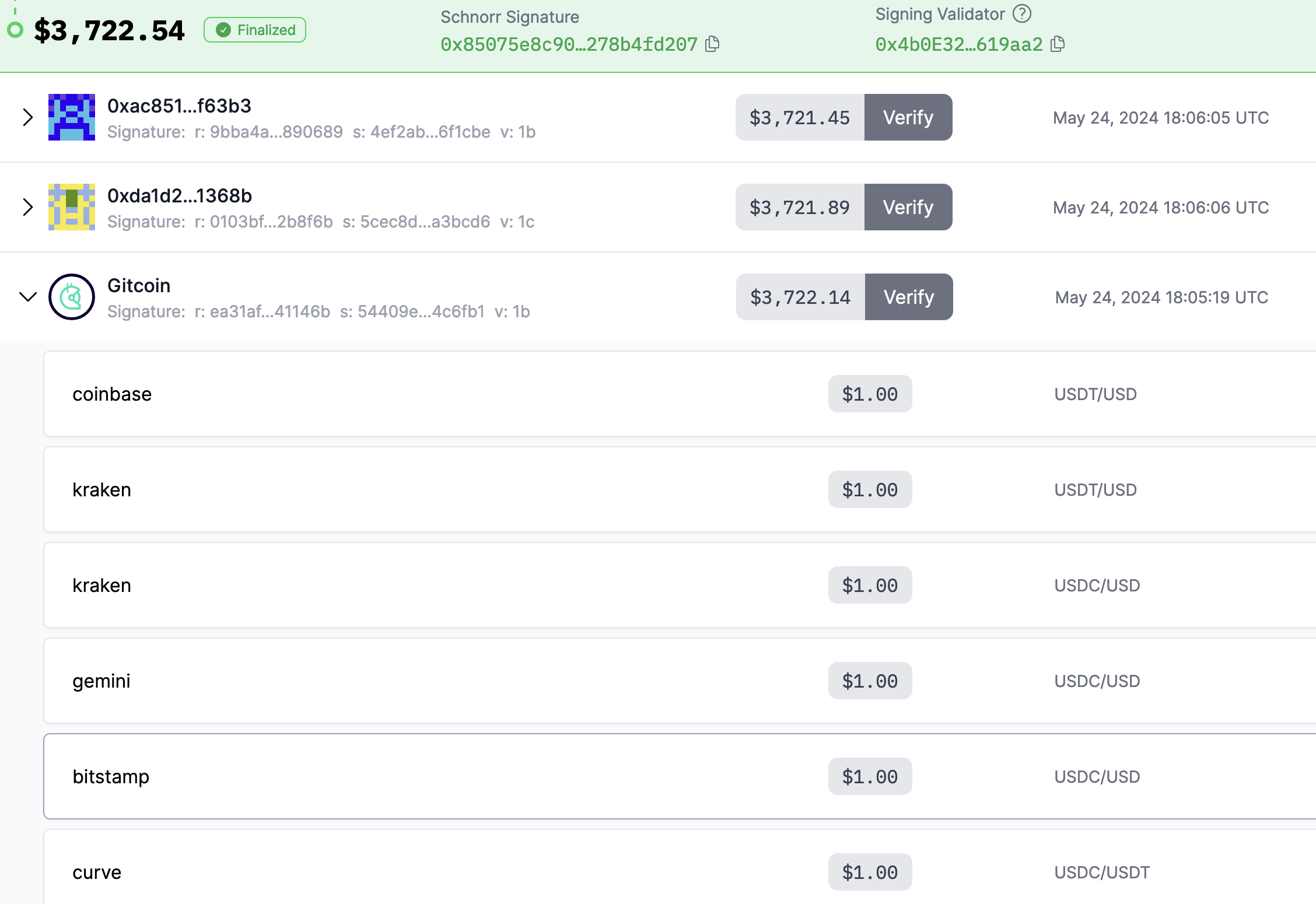Expand the 0xda1d2...1368b validator row
The width and height of the screenshot is (1316, 904).
point(27,207)
